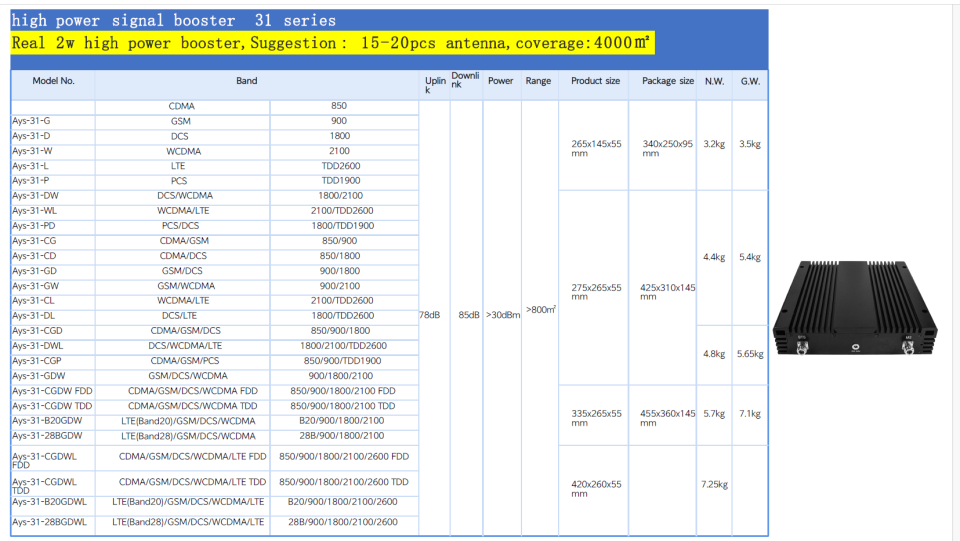Select the Ays-31-CGDW FDD model cell
Image resolution: width=960 pixels, height=541 pixels.
[52, 391]
